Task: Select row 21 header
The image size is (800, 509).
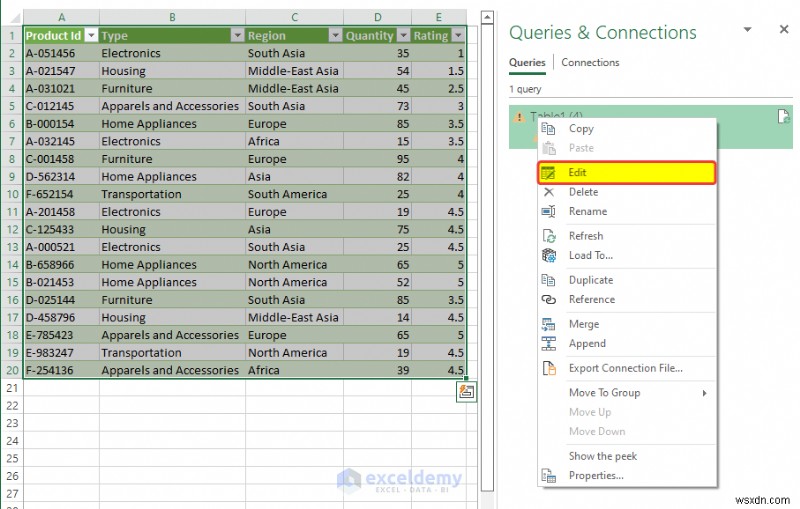Action: 12,389
